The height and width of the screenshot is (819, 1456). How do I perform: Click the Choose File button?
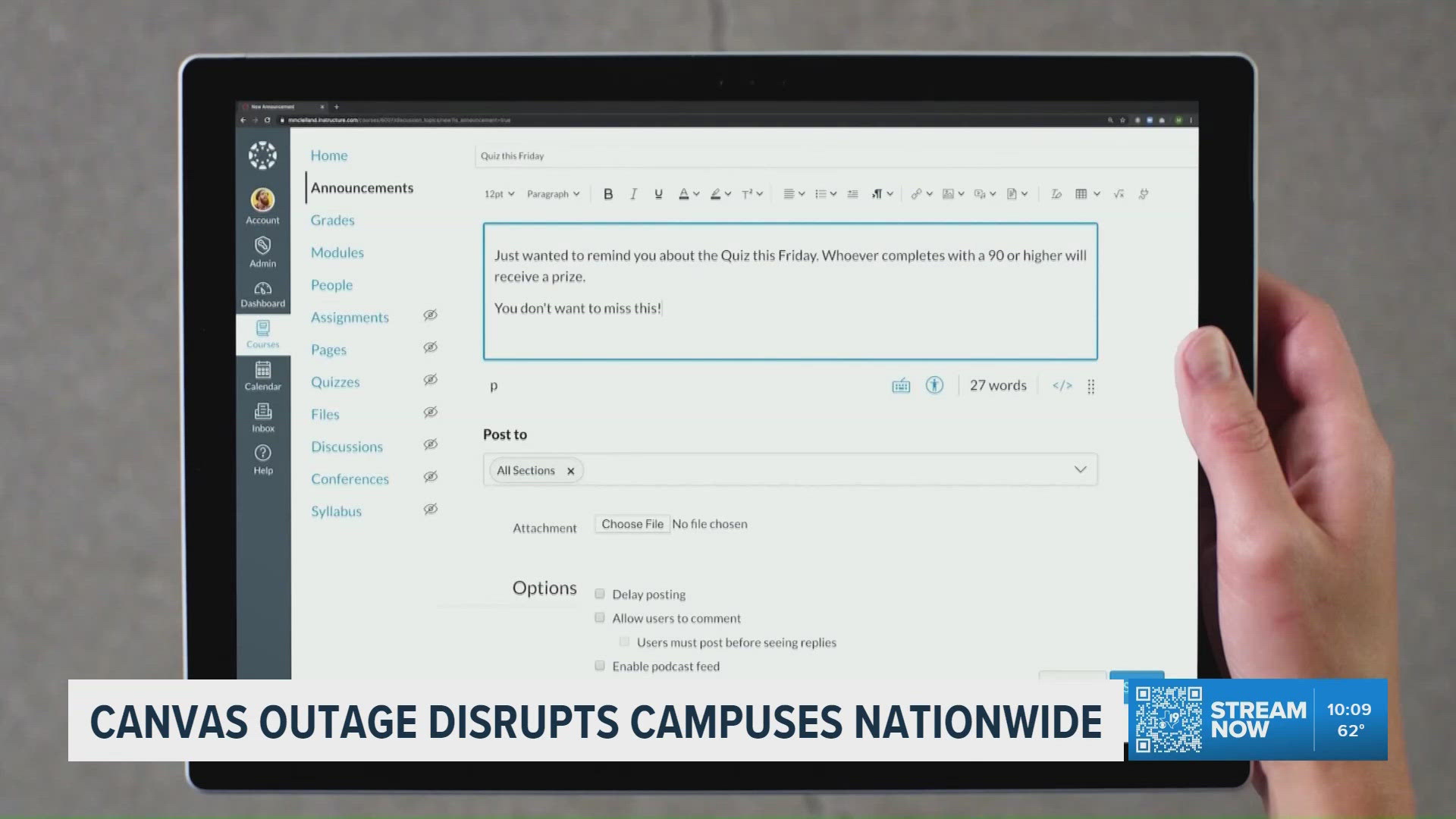click(632, 524)
